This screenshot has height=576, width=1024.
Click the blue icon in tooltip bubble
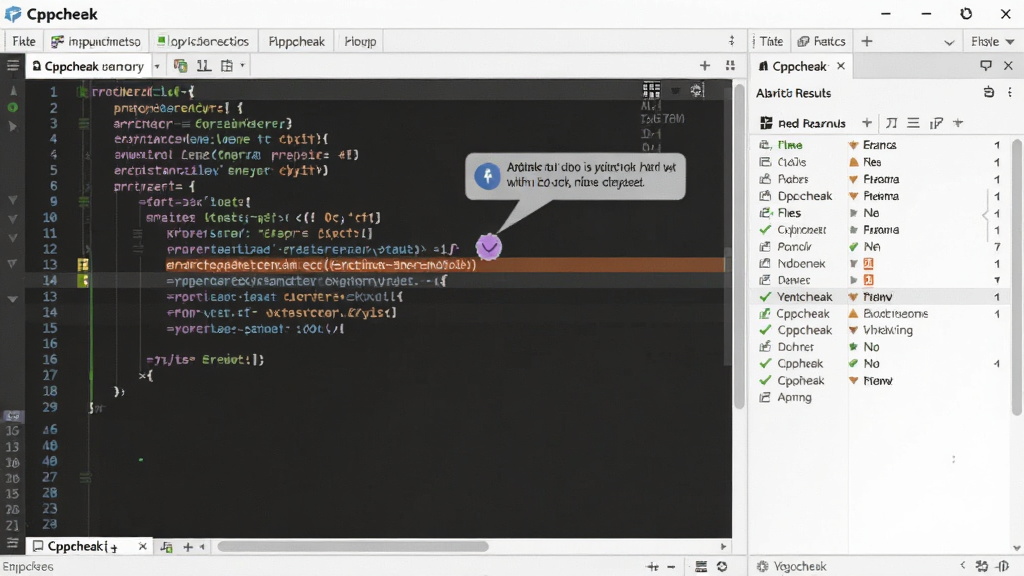click(487, 176)
